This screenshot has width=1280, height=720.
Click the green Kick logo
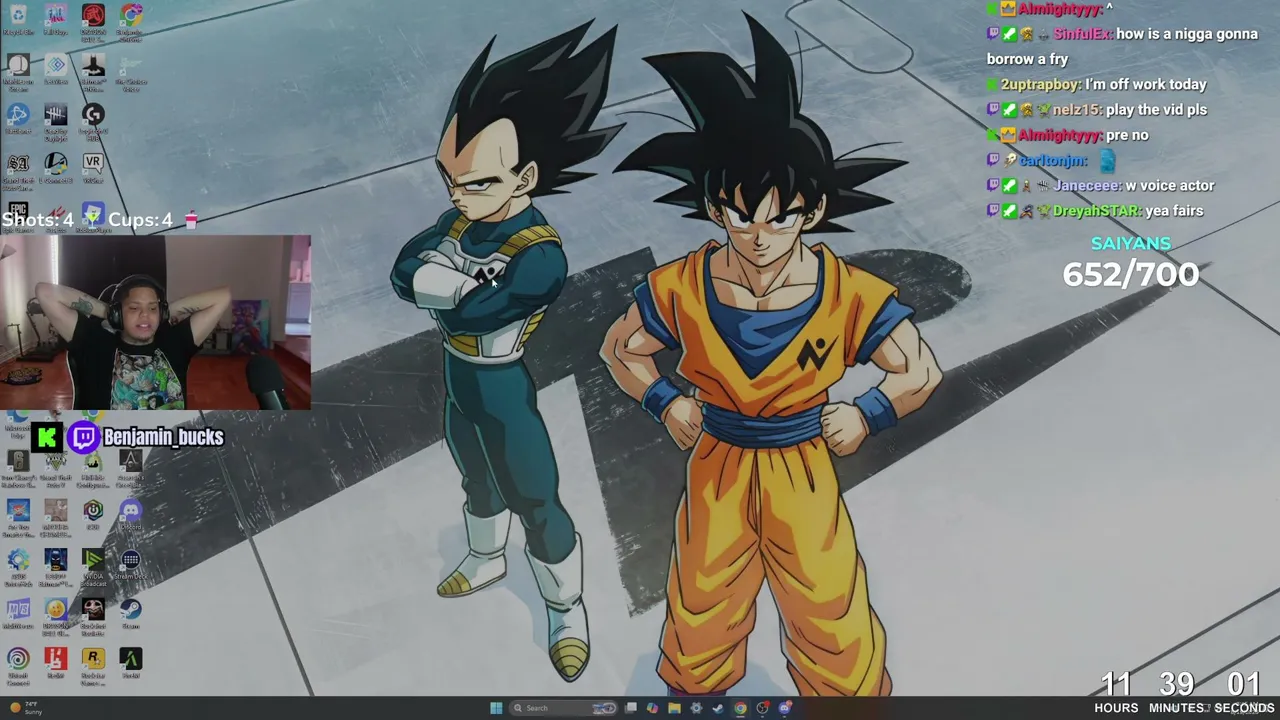pos(47,437)
